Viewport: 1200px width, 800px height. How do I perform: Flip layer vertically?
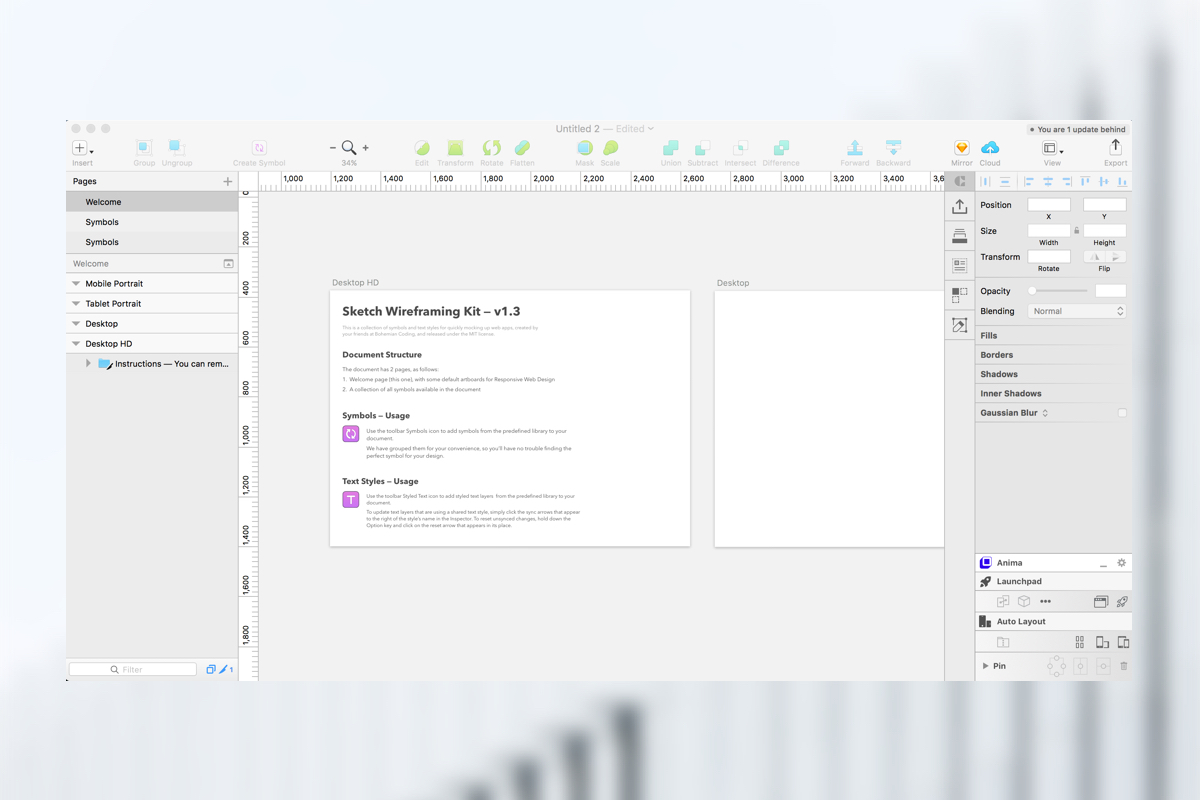coord(1116,257)
